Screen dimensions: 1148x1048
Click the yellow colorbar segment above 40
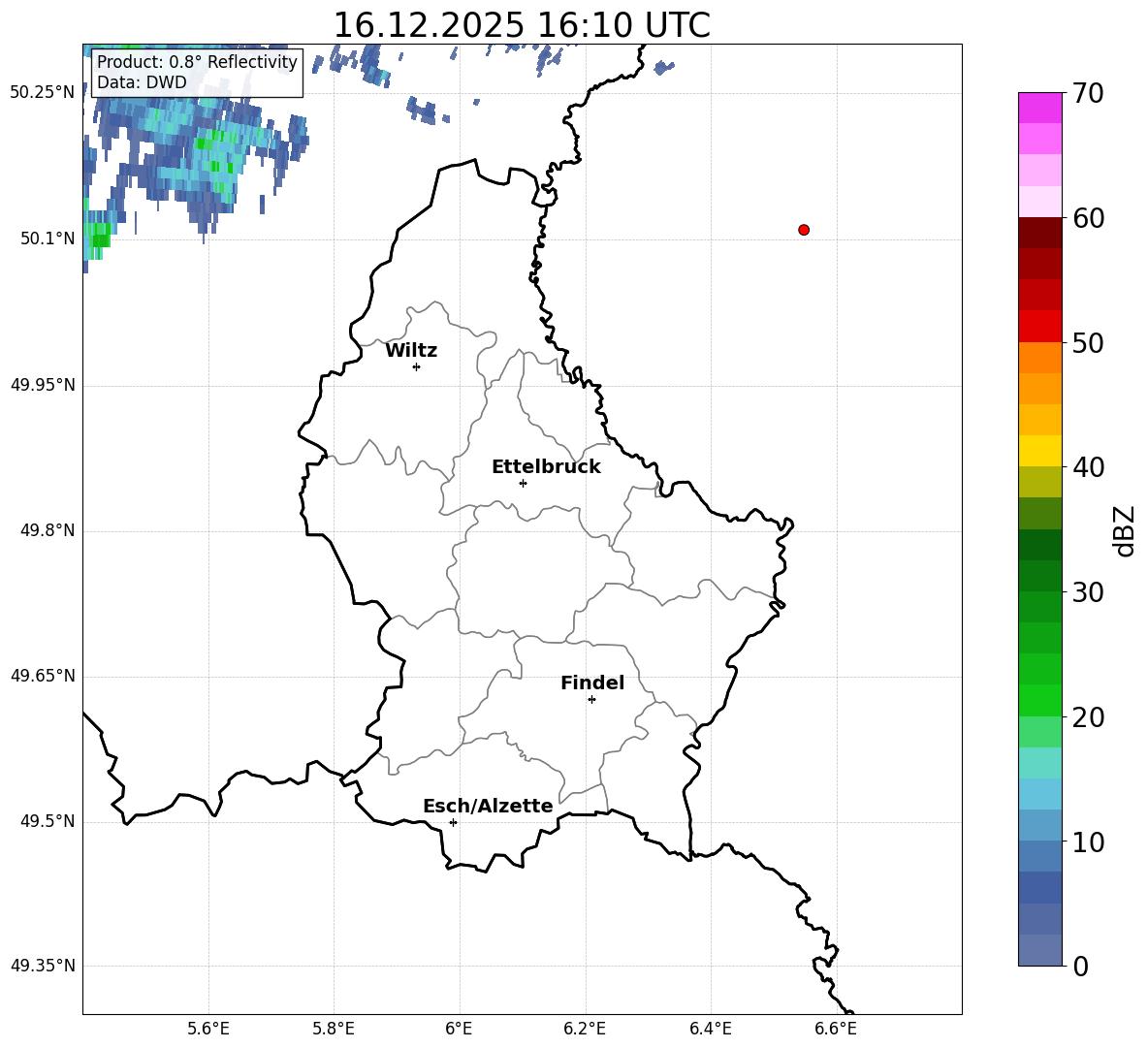coord(1039,451)
